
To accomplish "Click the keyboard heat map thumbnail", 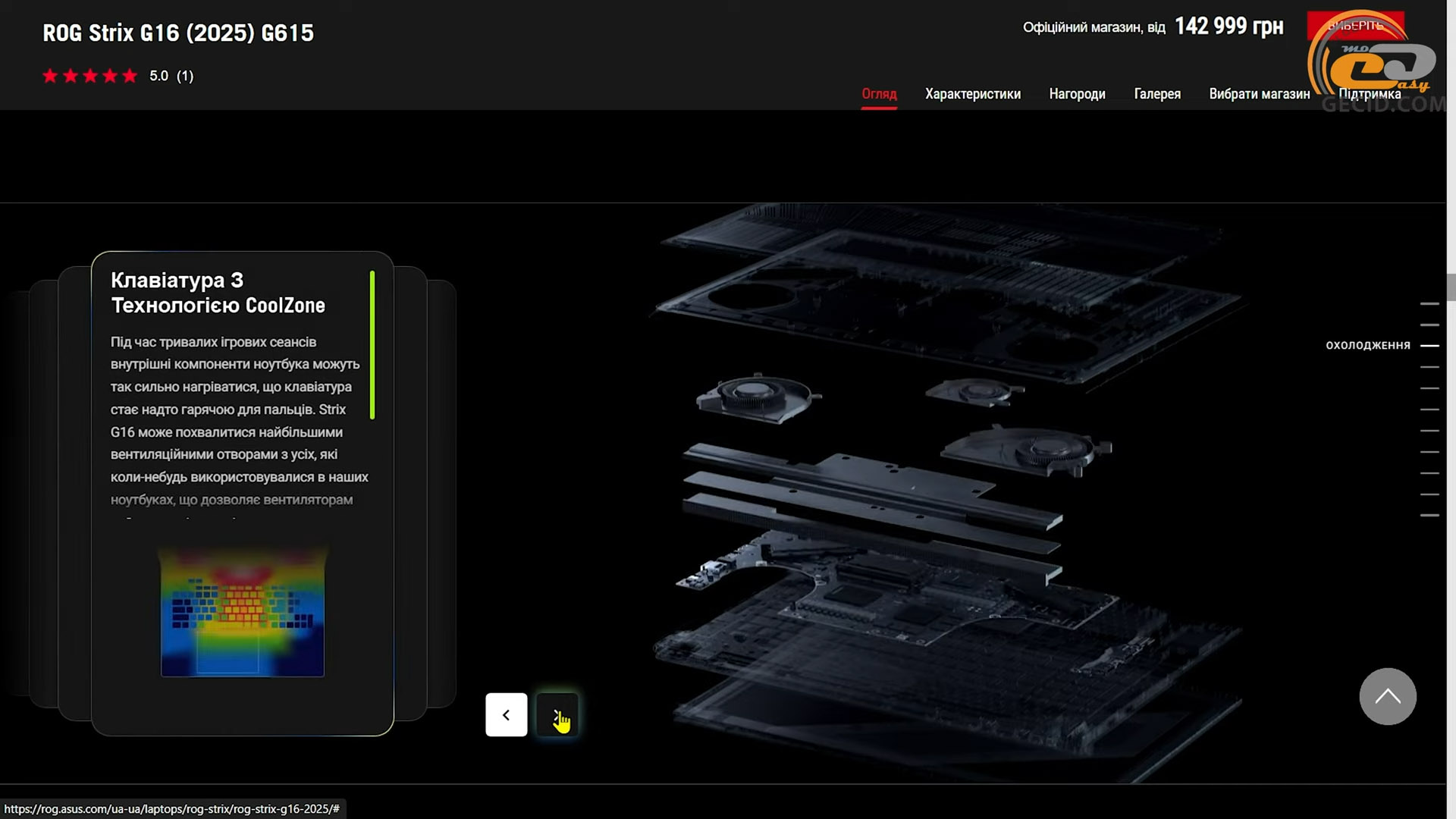I will 243,611.
